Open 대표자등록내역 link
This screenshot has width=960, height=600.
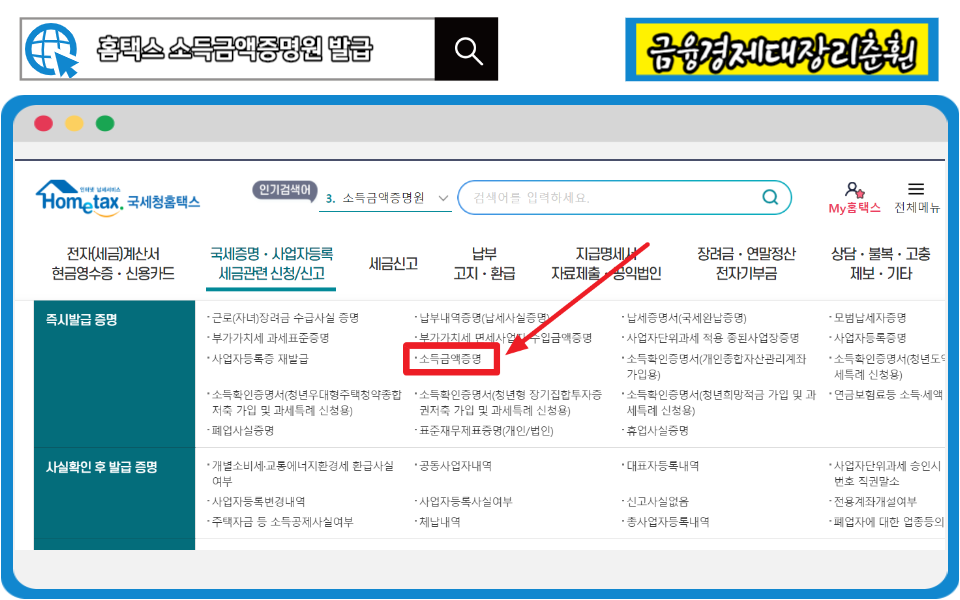tap(662, 466)
